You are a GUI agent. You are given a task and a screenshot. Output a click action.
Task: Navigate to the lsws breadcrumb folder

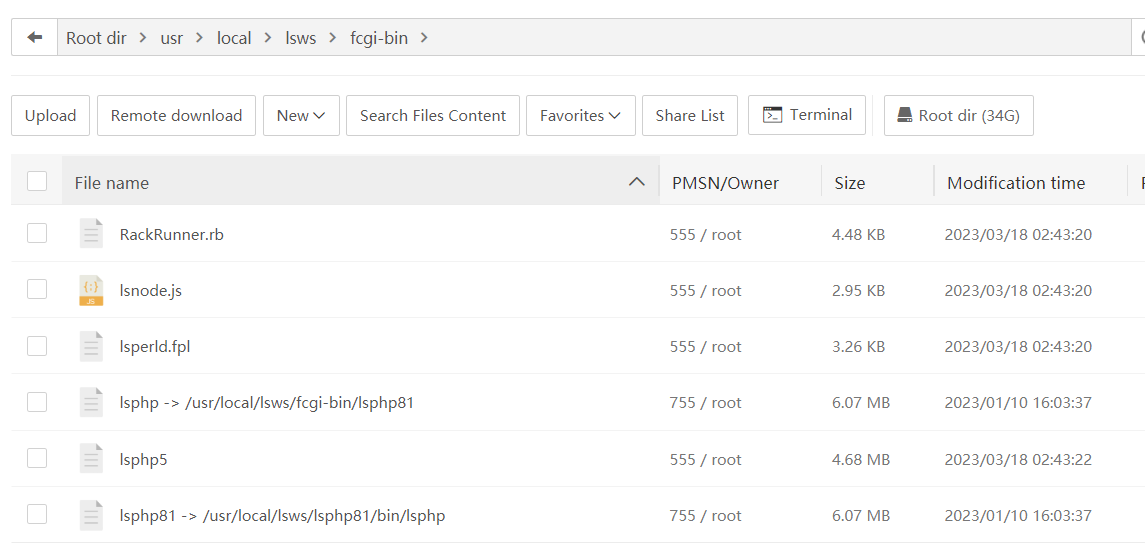pos(300,38)
